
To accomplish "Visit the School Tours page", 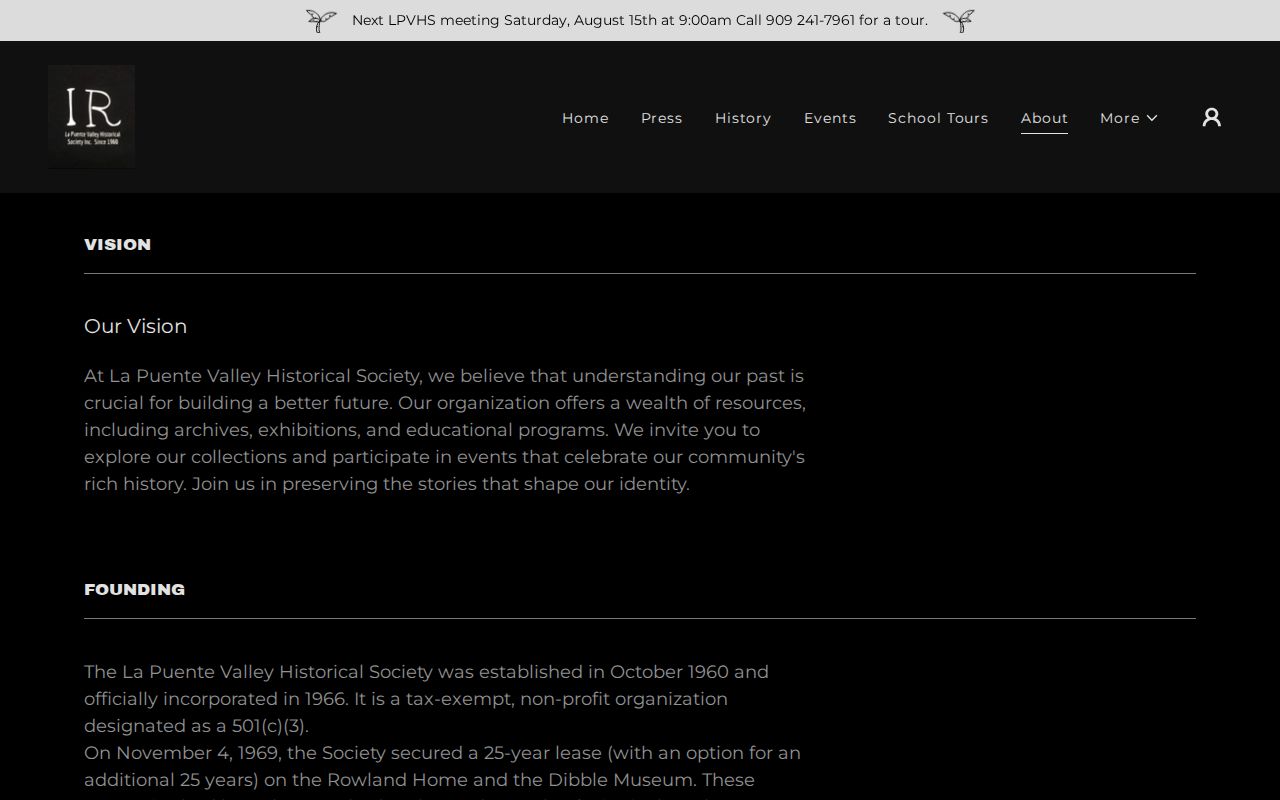I will (938, 118).
